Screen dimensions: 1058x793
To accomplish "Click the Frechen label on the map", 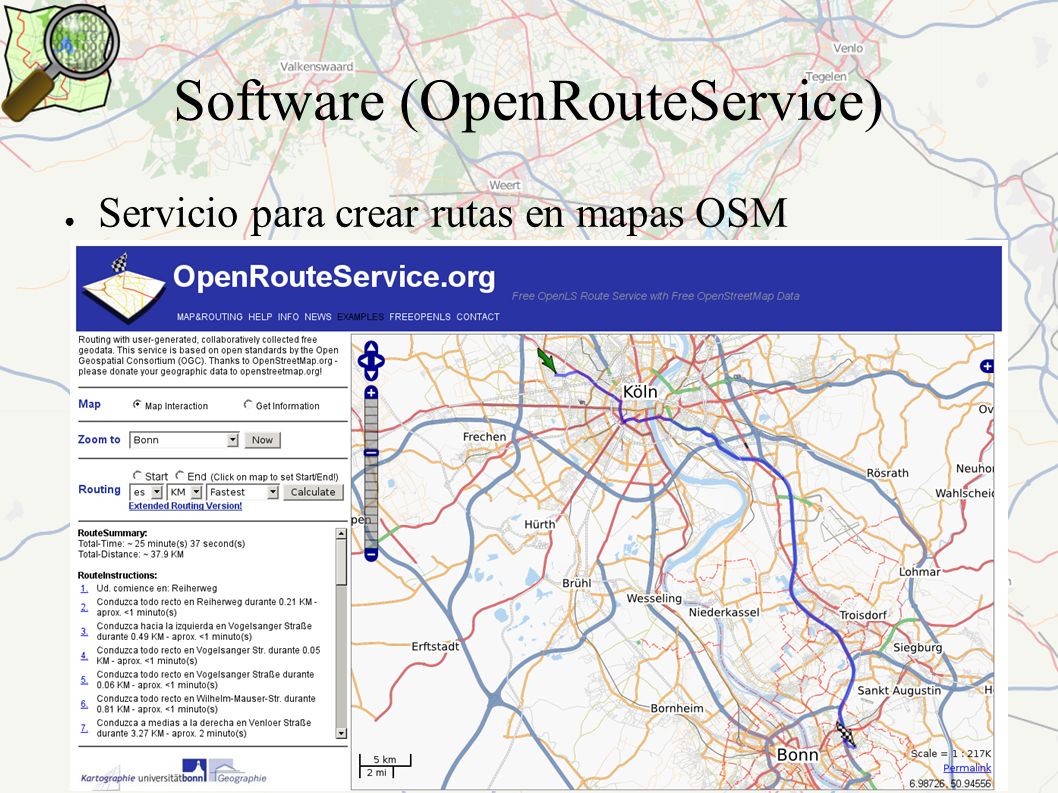I will (484, 437).
